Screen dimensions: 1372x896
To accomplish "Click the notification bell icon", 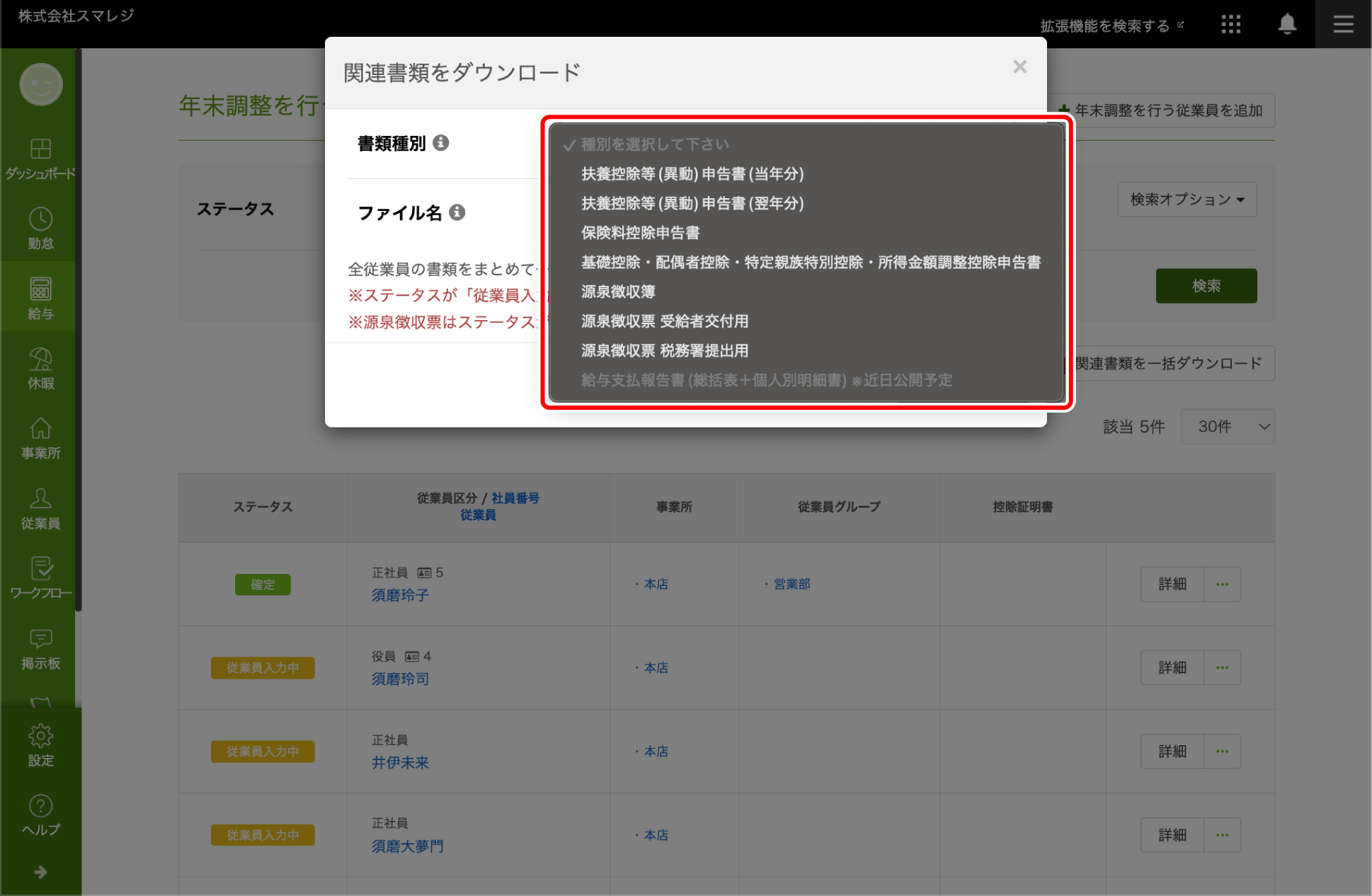I will pyautogui.click(x=1286, y=23).
